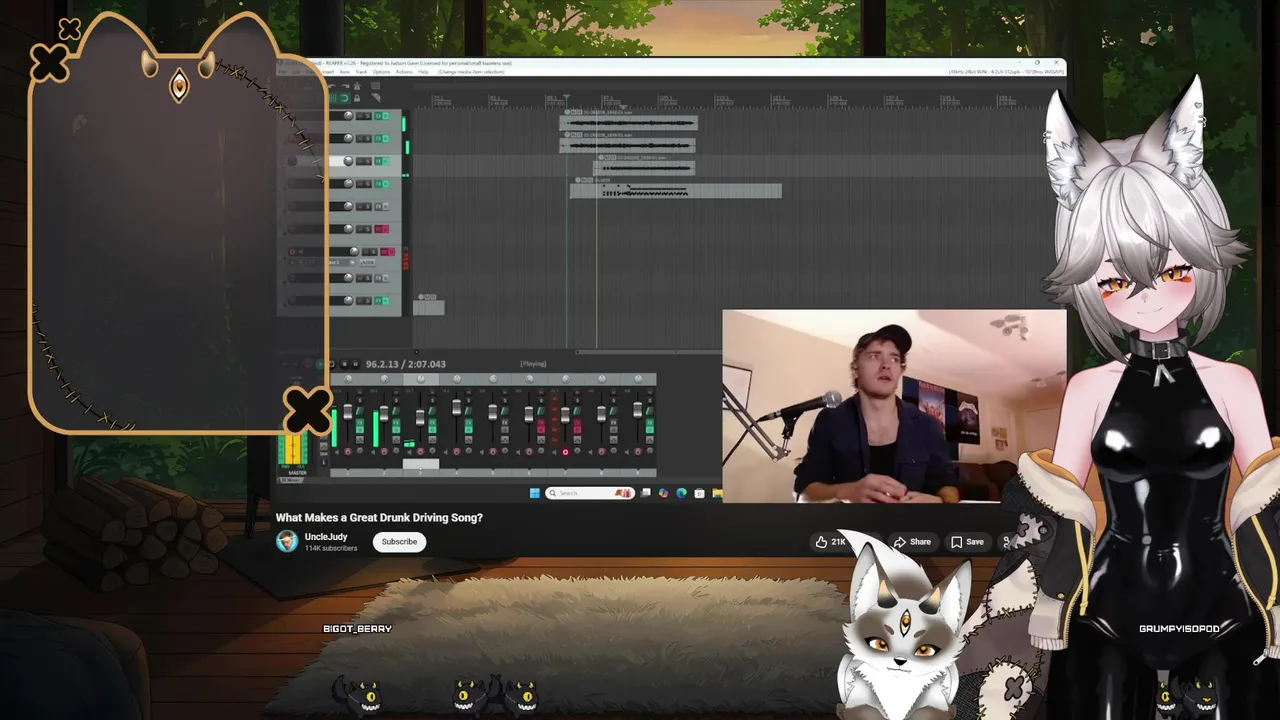1280x720 pixels.
Task: Open Microsoft Edge from the taskbar
Action: point(682,493)
